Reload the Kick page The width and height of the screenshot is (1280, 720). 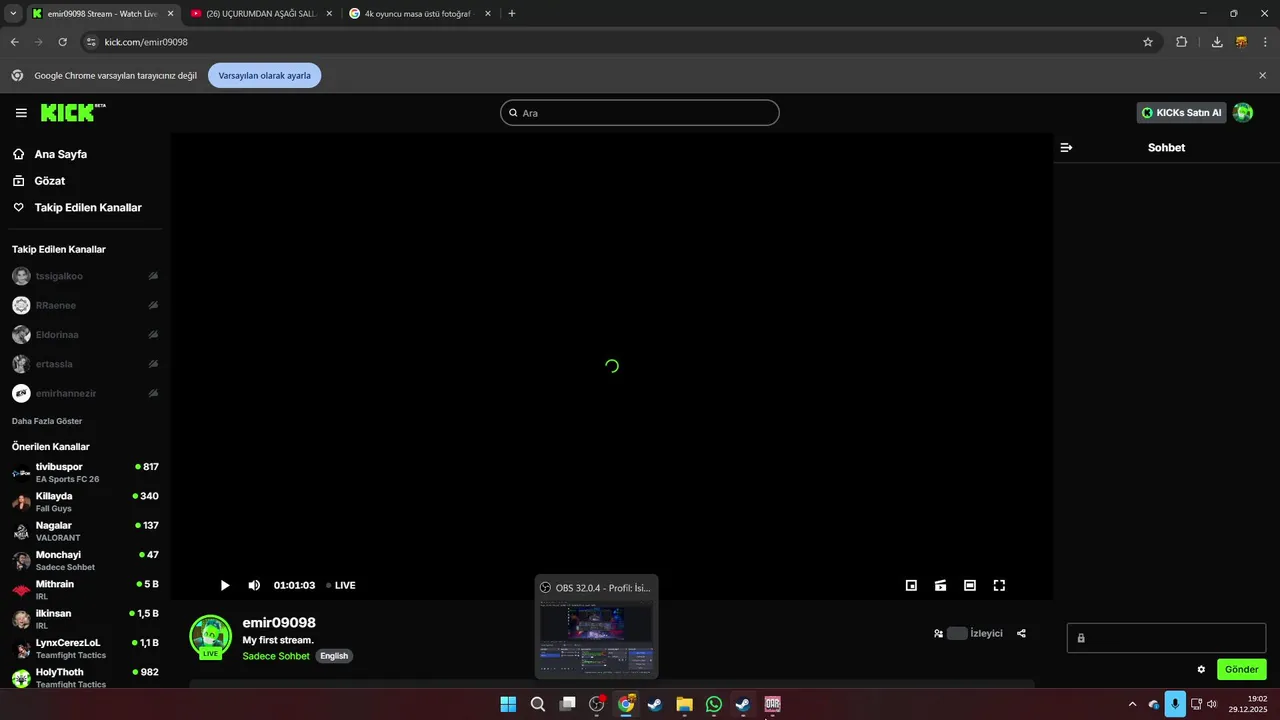tap(62, 42)
